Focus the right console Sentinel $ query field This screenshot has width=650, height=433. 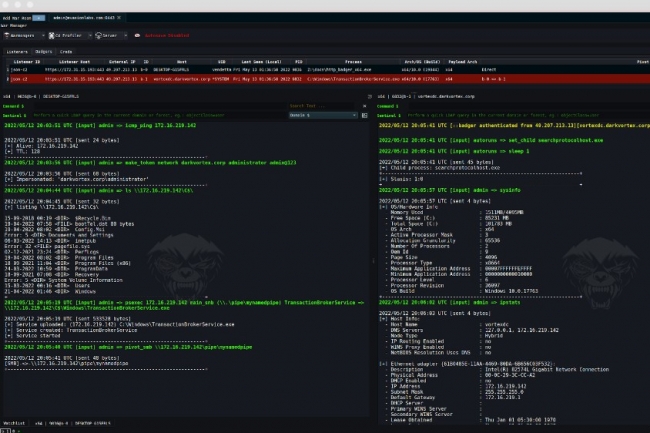point(529,116)
